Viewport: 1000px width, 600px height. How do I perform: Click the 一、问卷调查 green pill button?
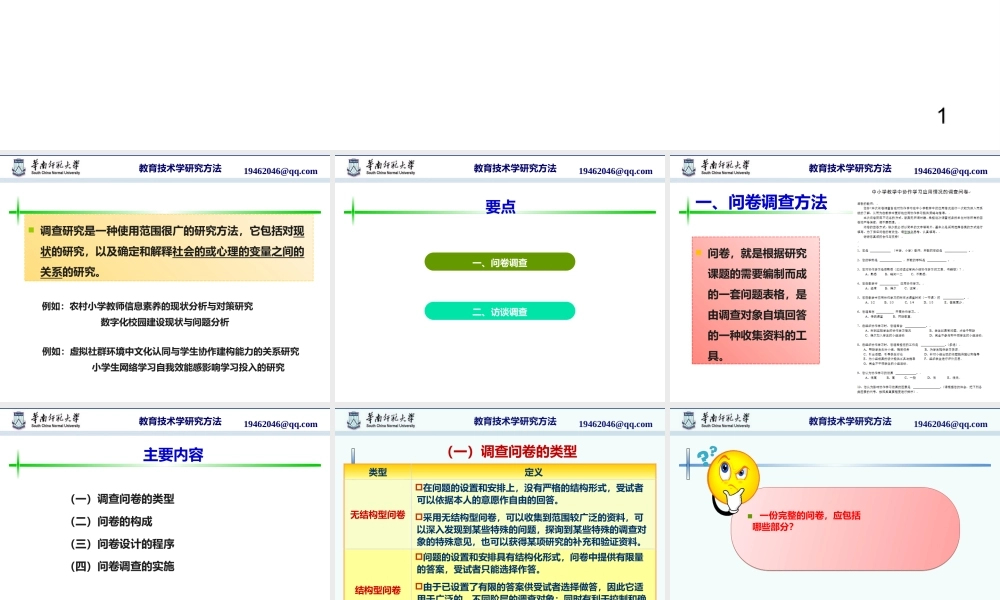coord(500,261)
